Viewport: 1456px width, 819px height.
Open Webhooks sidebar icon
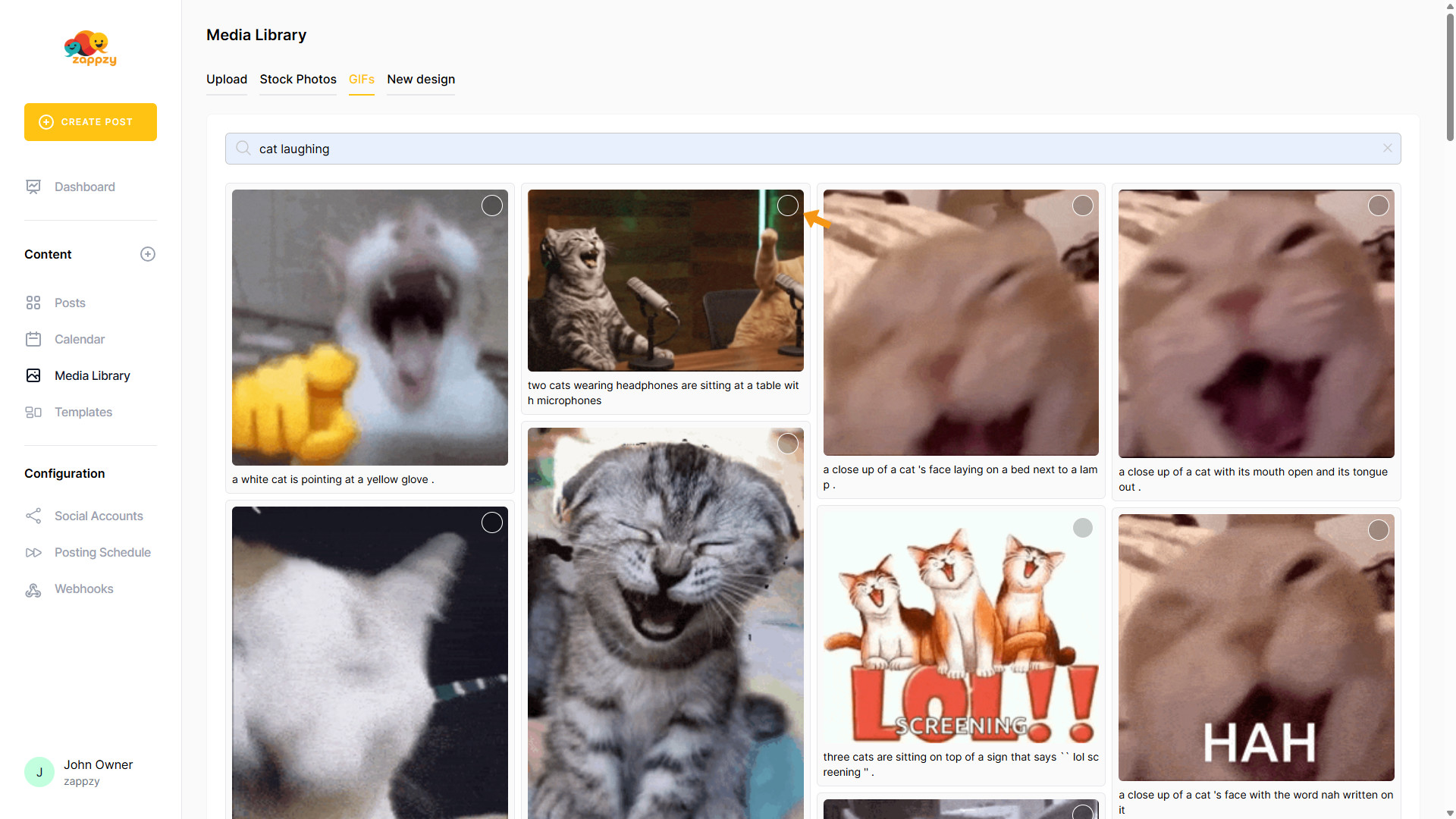pyautogui.click(x=33, y=589)
